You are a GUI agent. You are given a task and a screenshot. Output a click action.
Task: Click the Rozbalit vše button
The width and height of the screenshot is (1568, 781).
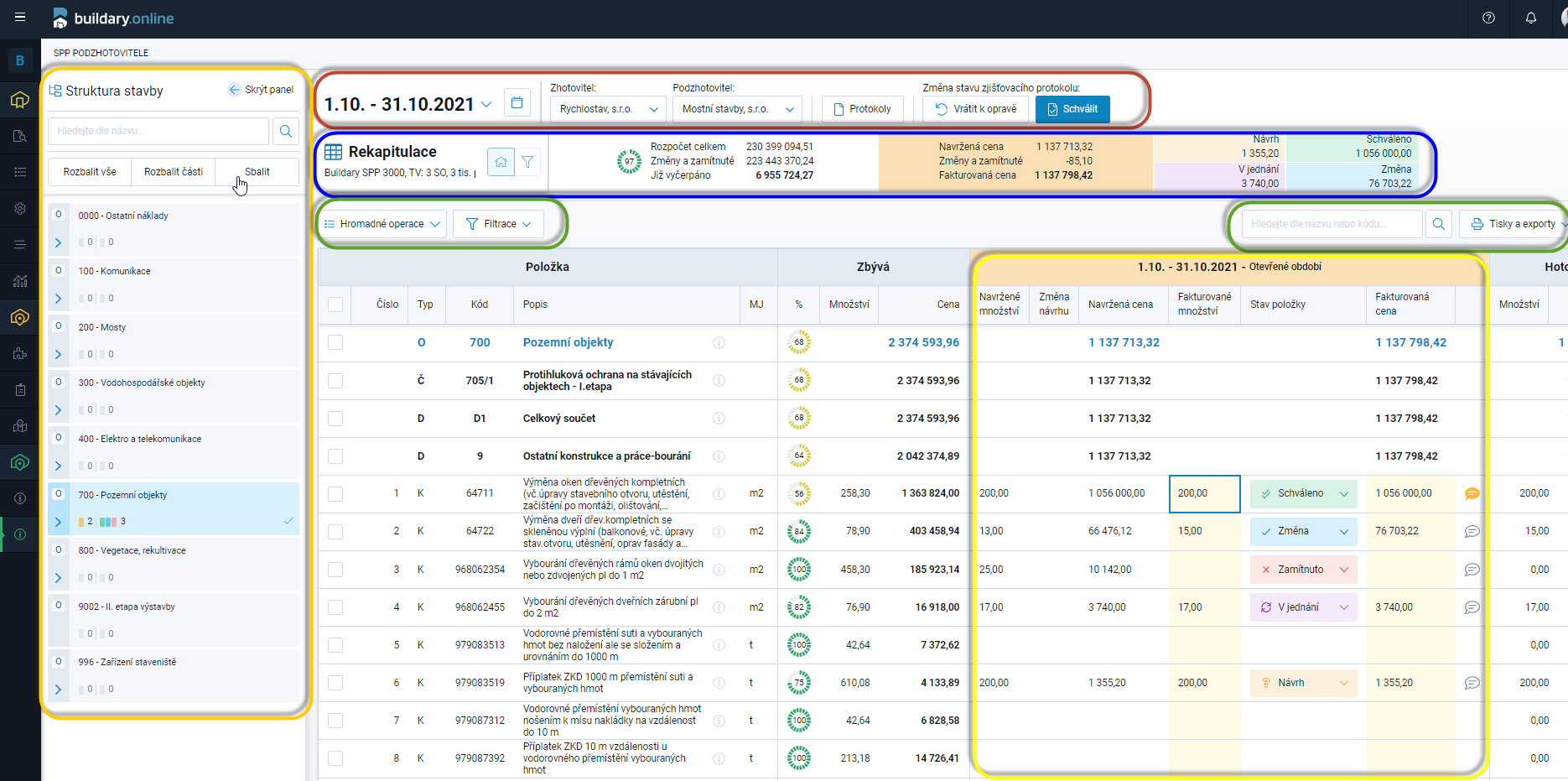[90, 171]
